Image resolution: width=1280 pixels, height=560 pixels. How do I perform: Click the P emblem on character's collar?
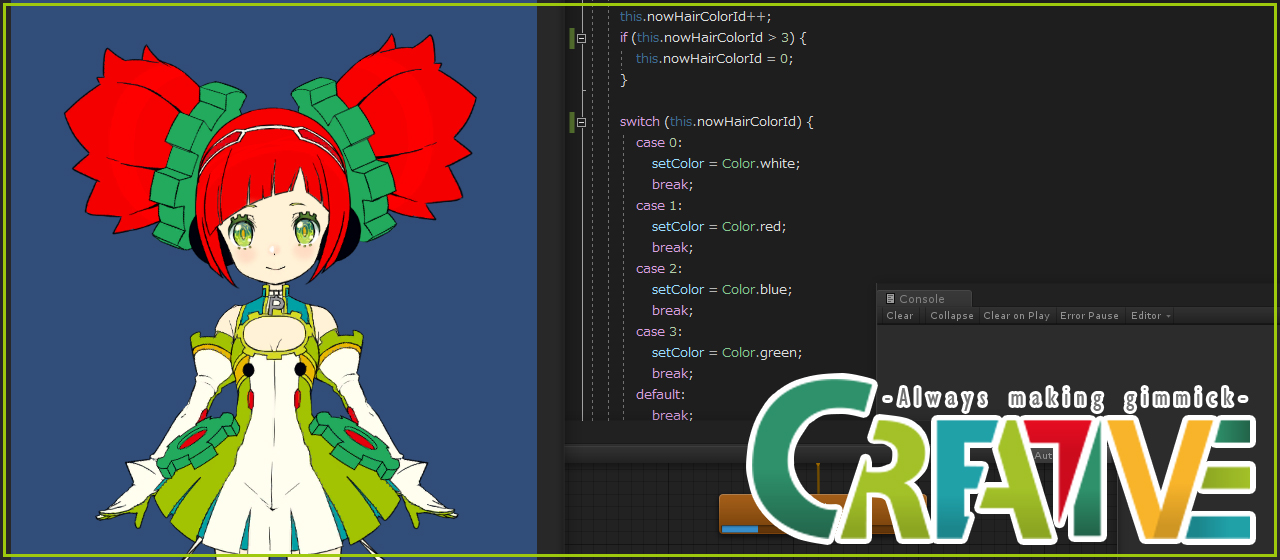[x=277, y=303]
